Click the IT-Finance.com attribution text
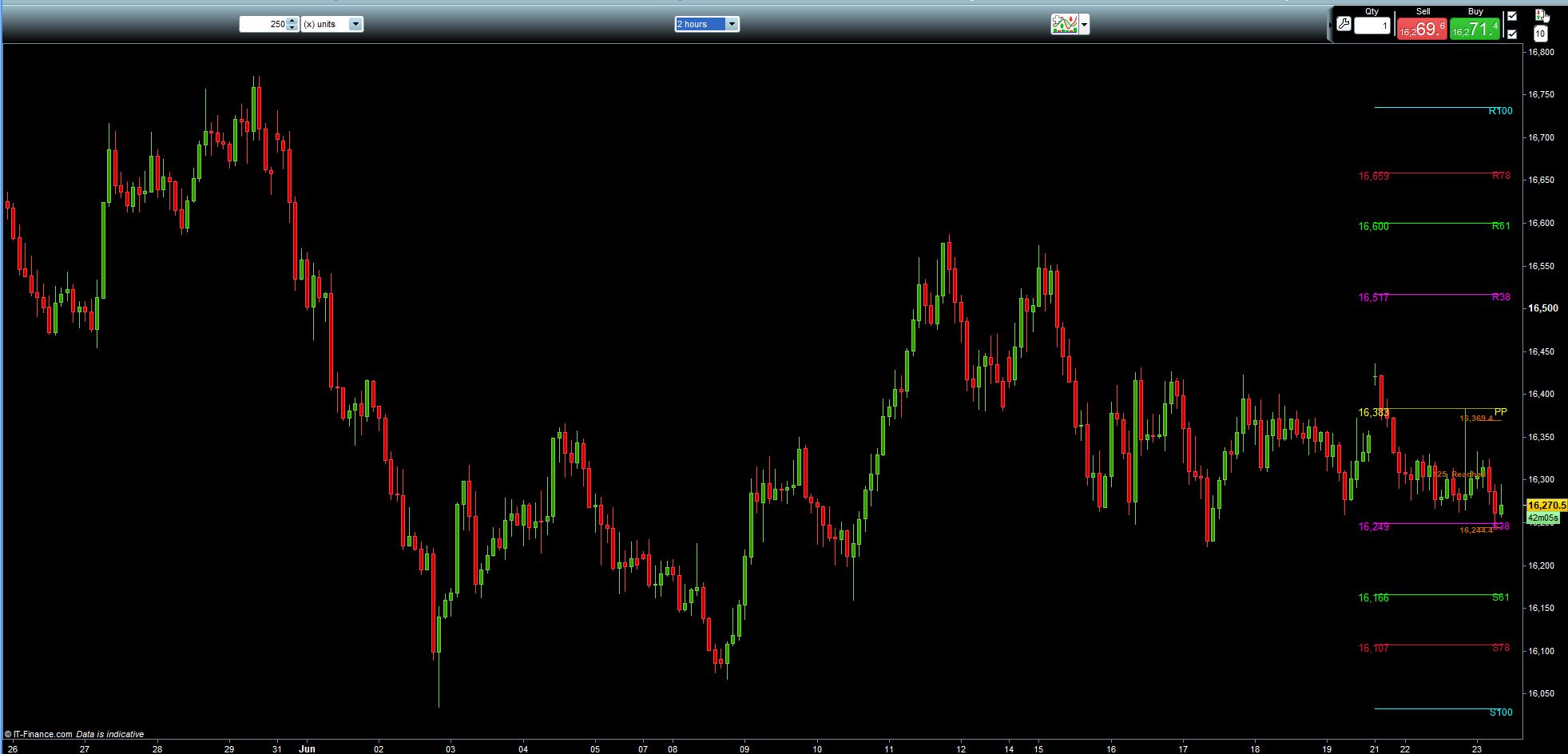The height and width of the screenshot is (754, 1568). tap(38, 734)
